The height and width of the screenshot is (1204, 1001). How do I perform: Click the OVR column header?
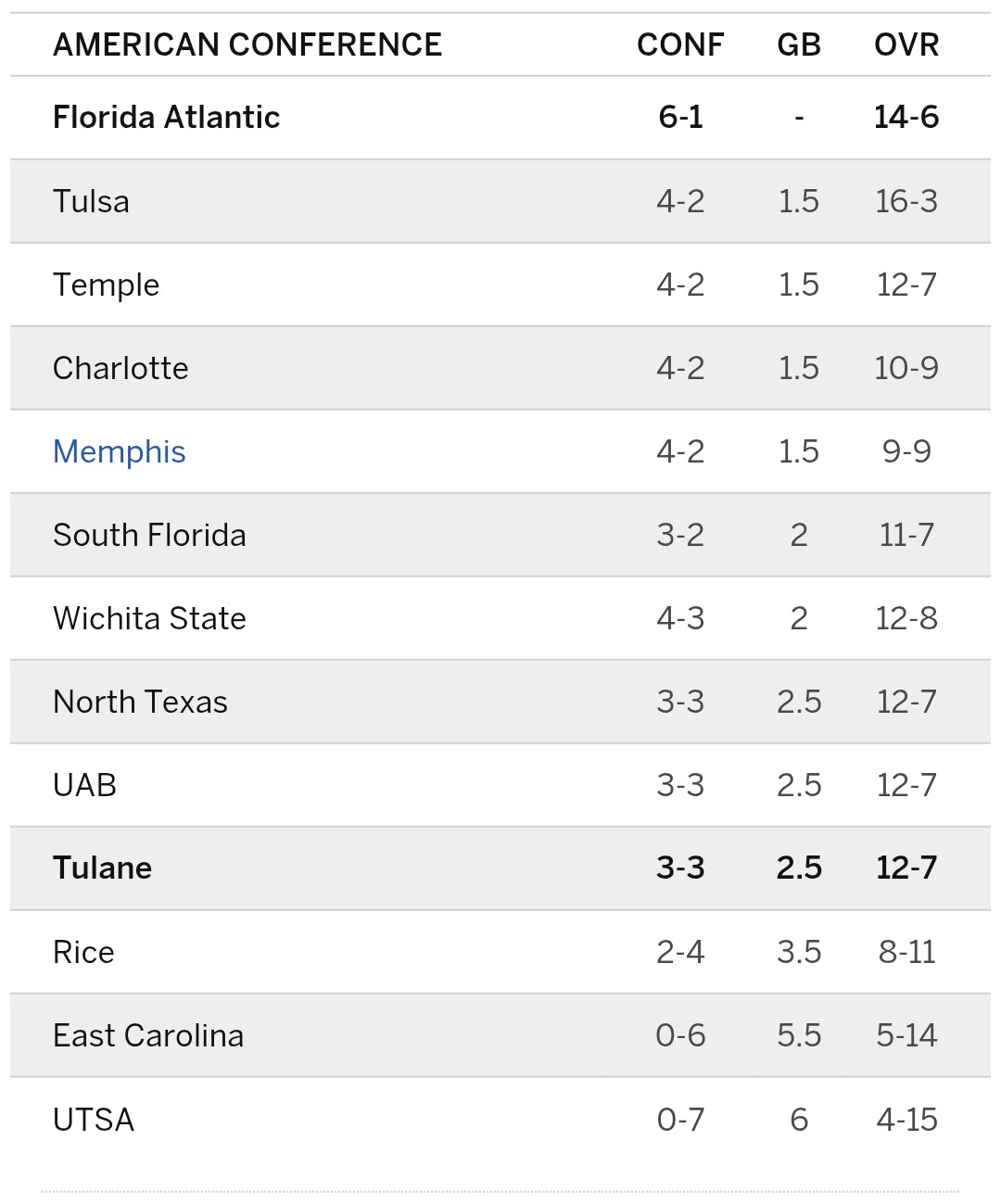click(x=906, y=44)
